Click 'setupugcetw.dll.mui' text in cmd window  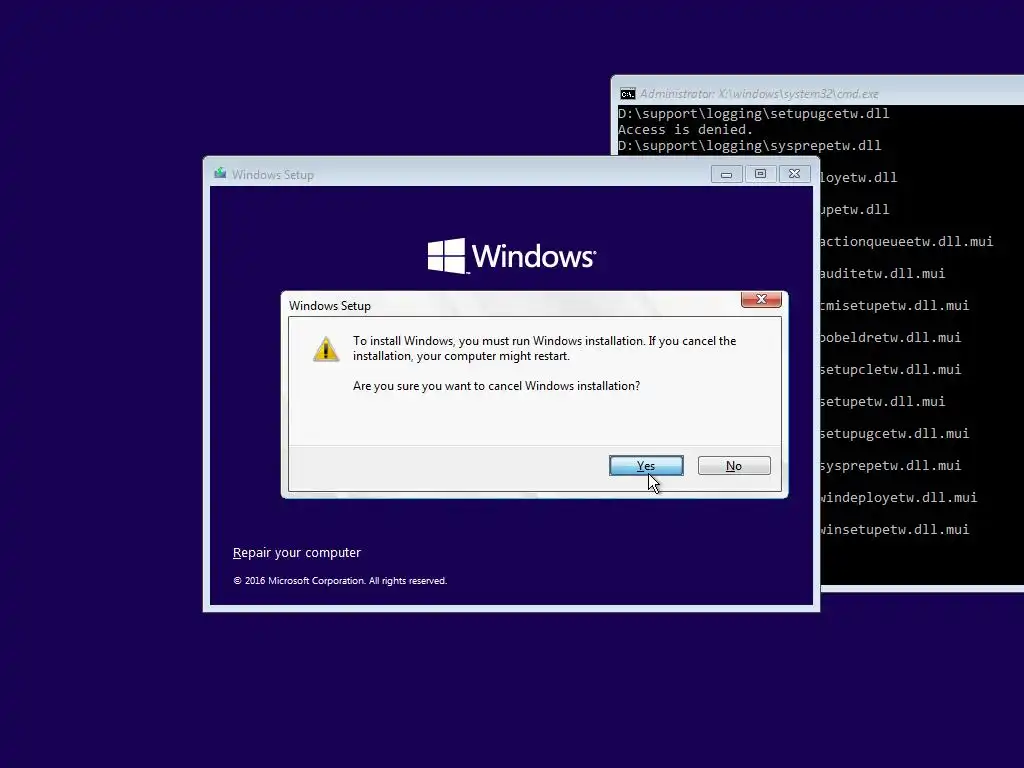pyautogui.click(x=895, y=434)
